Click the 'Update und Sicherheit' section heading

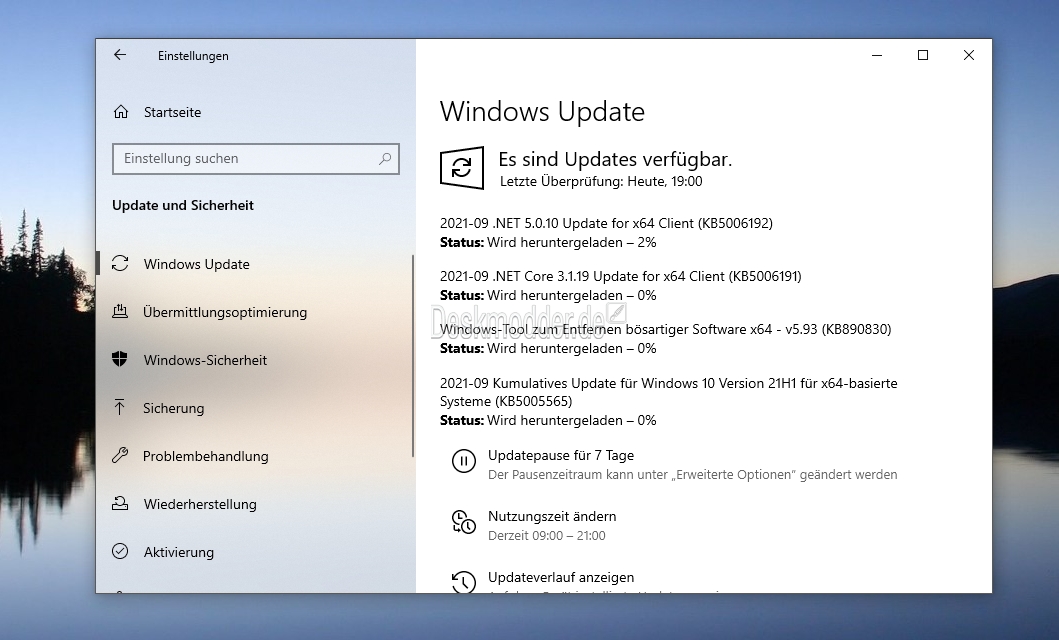click(183, 205)
